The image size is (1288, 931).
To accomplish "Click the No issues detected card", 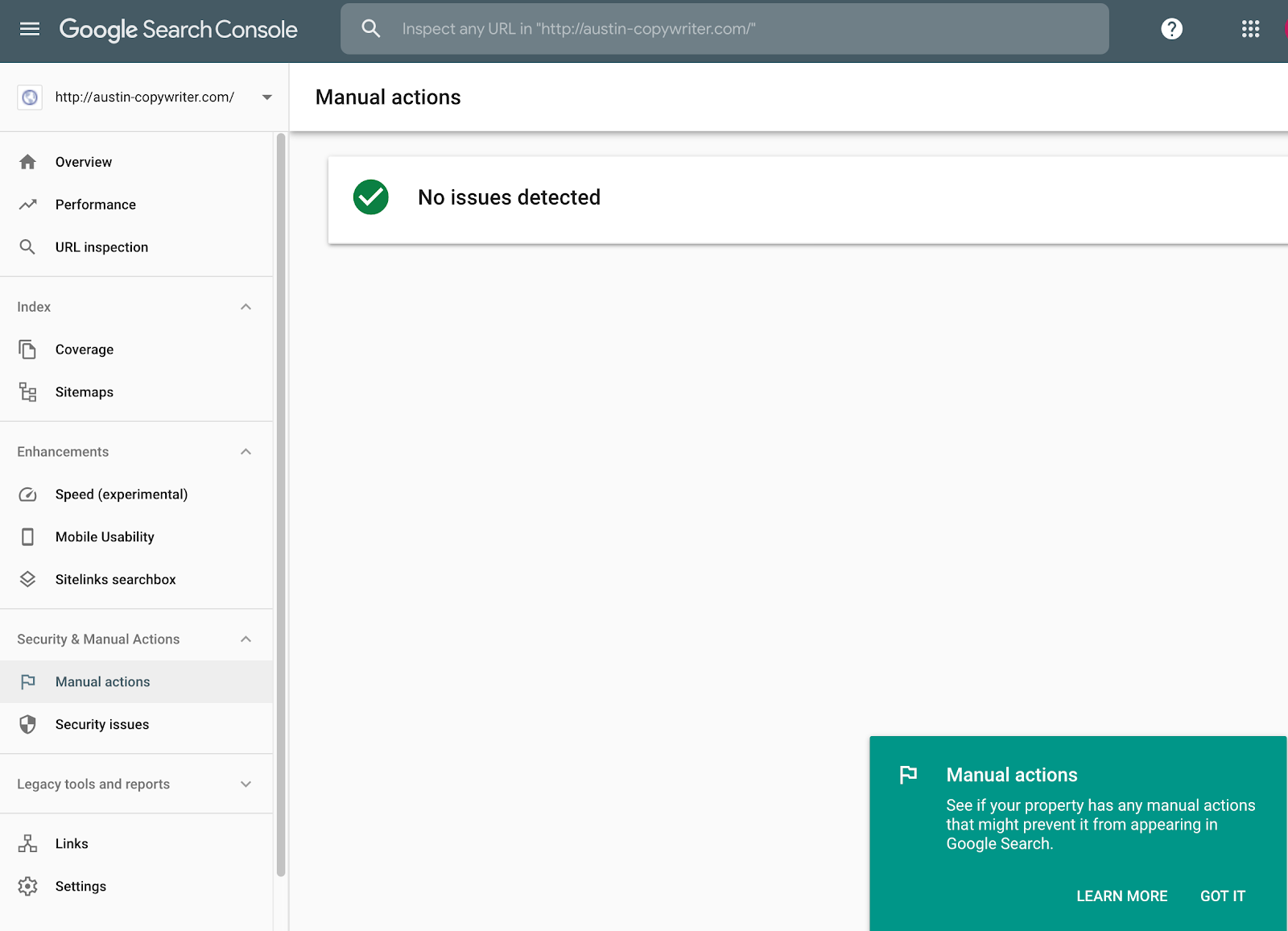I will coord(808,200).
